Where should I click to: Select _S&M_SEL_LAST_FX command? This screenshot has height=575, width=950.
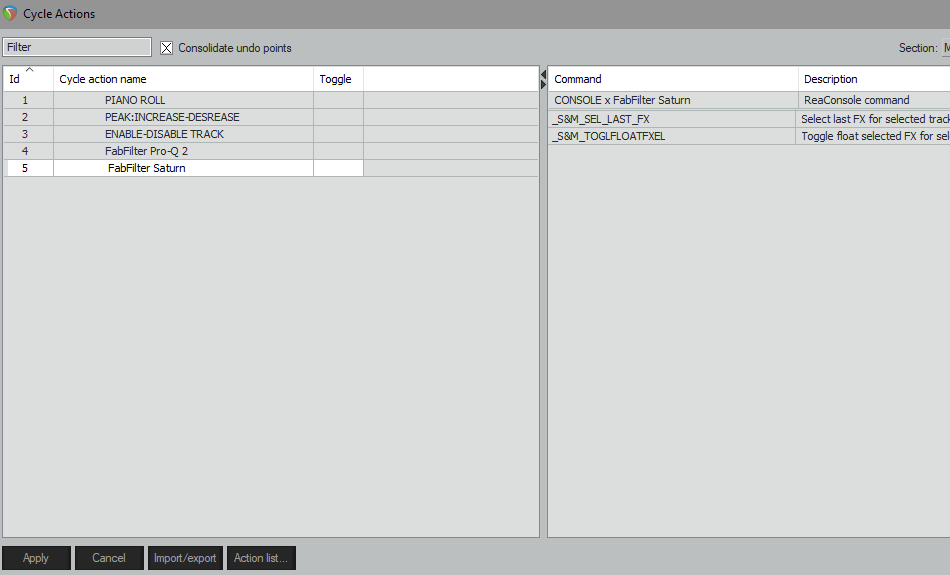click(x=672, y=119)
